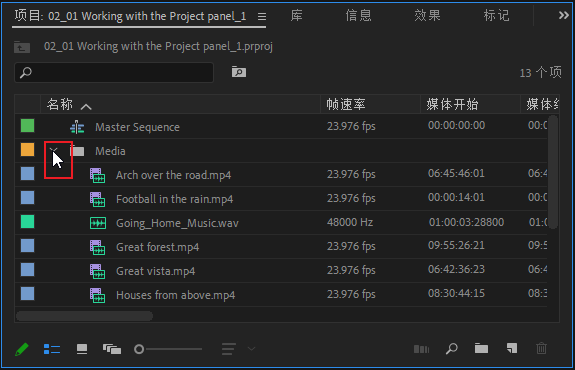
Task: Select Going_Home_Music.wav
Action: (177, 223)
